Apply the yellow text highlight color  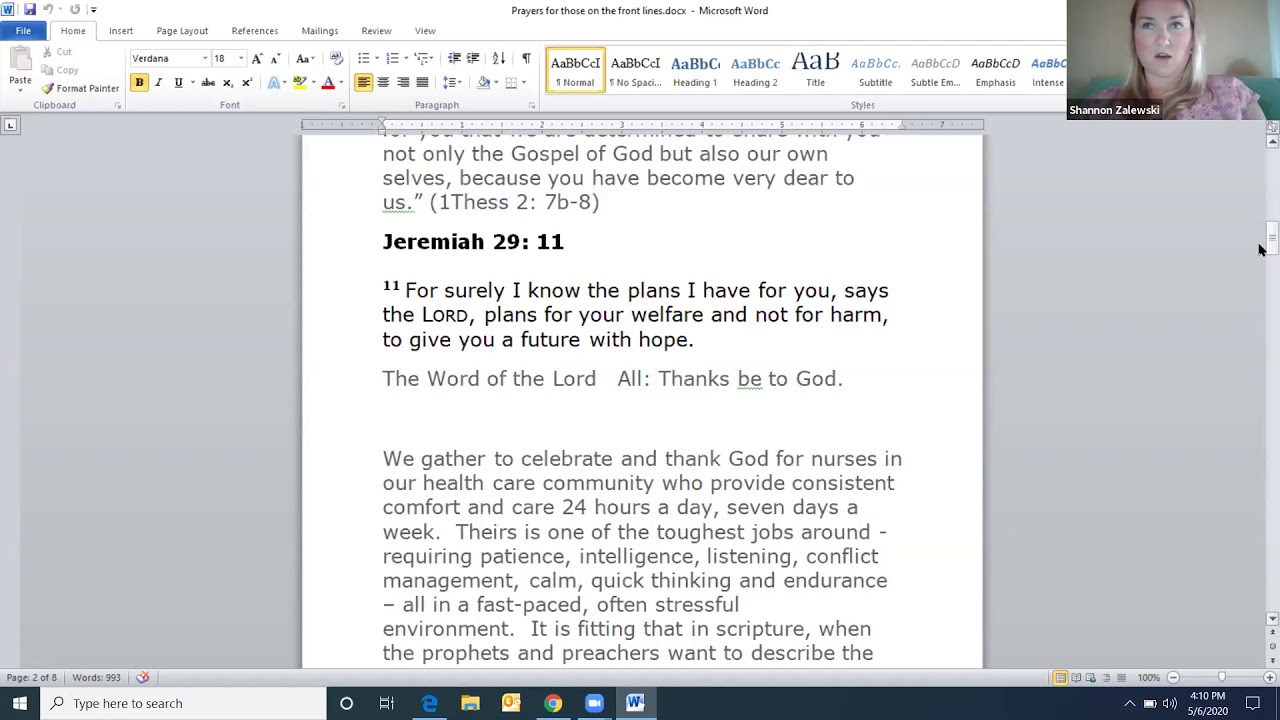[x=298, y=83]
